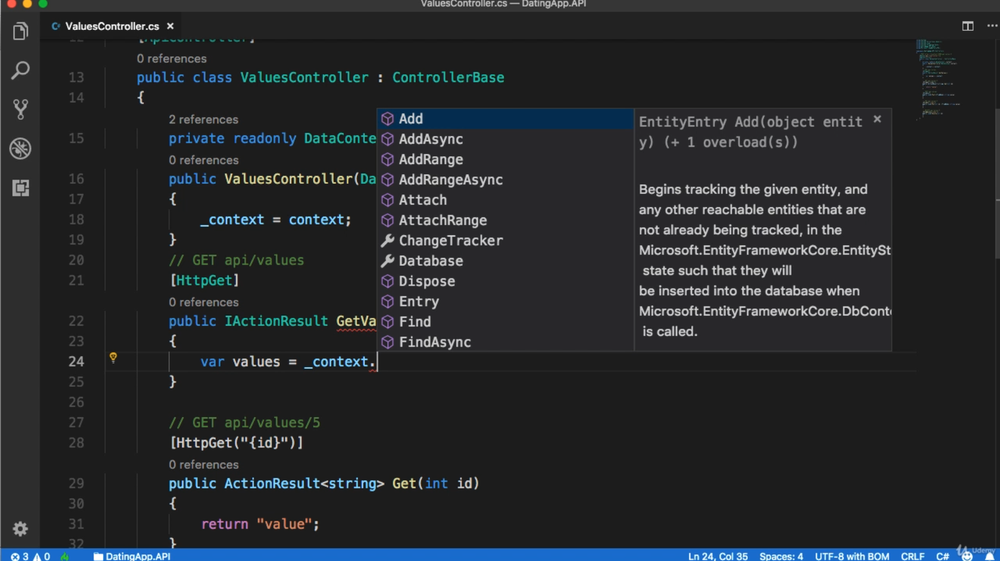1000x561 pixels.
Task: Click the wrench icon beside ChangeTracker
Action: click(387, 241)
